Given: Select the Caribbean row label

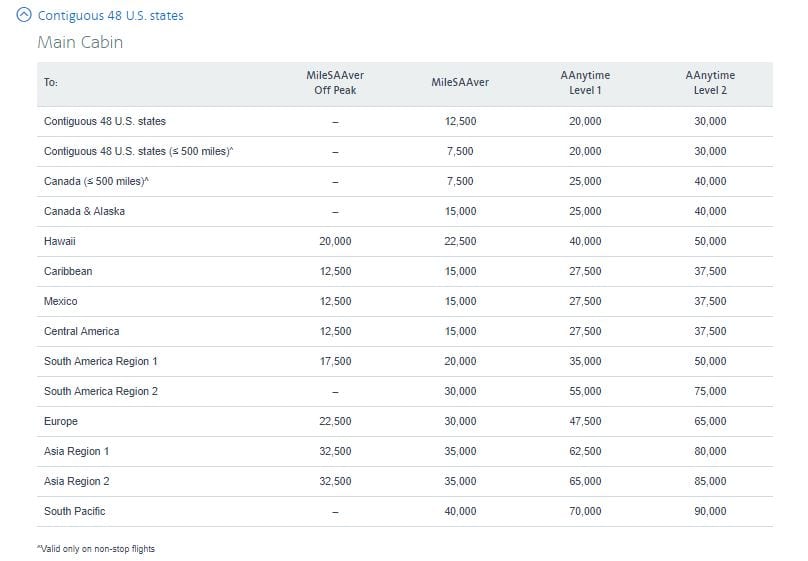Looking at the screenshot, I should click(x=68, y=271).
